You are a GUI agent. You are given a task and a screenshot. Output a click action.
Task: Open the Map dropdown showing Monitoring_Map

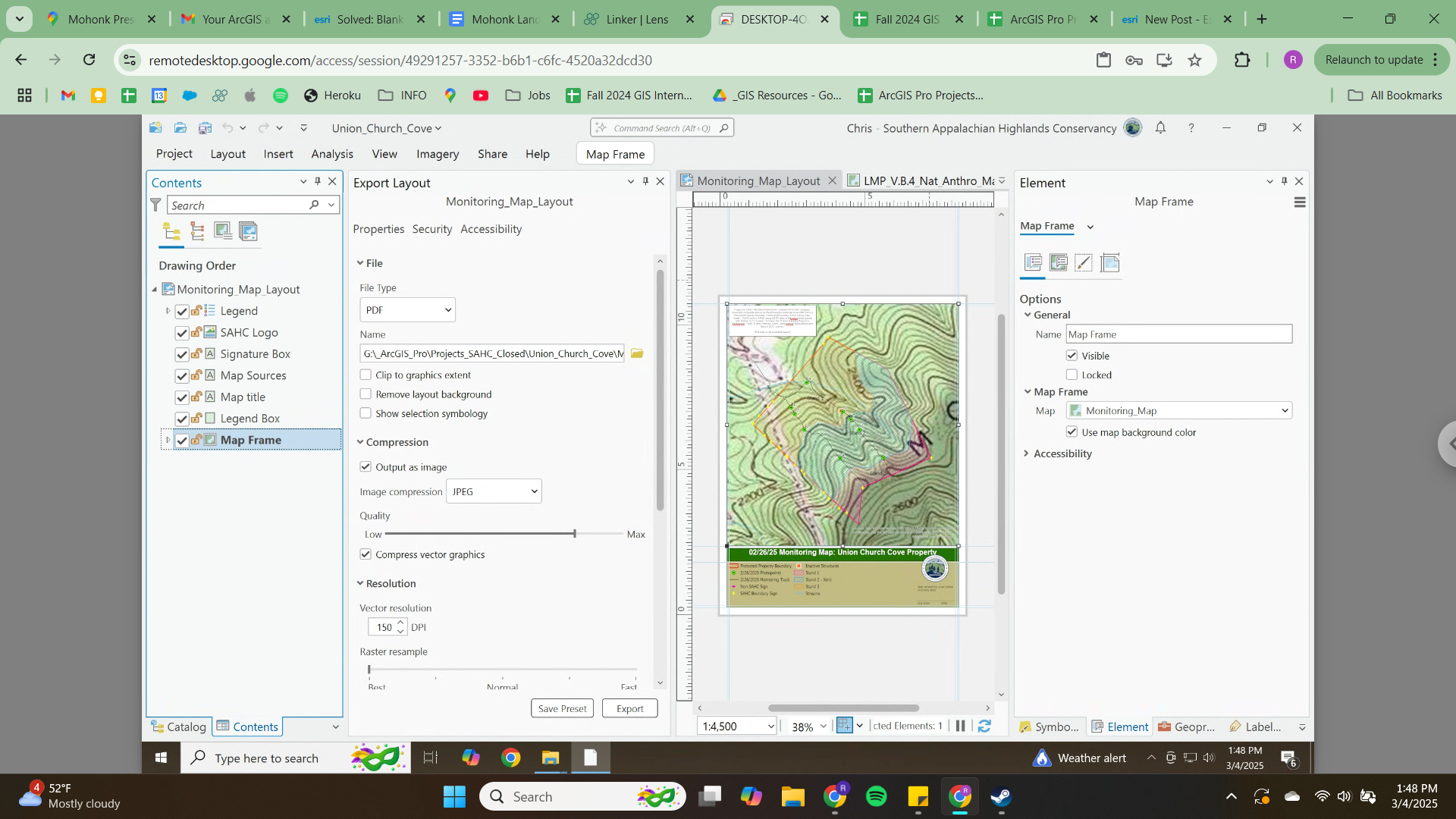tap(1179, 410)
